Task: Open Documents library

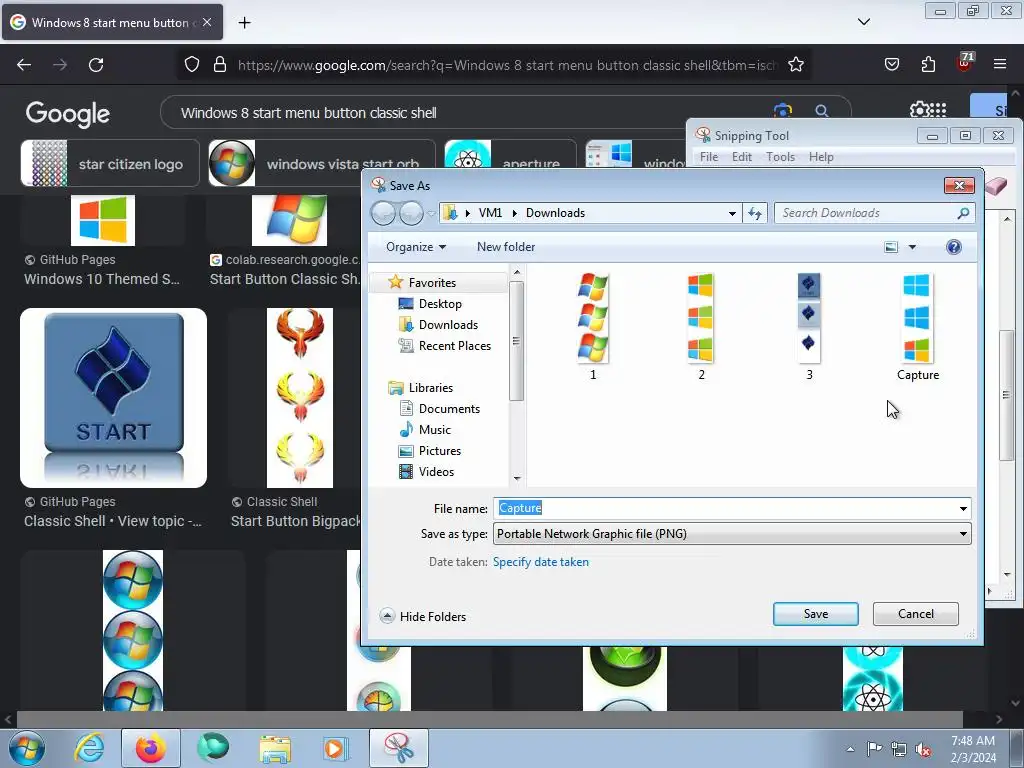Action: (x=449, y=409)
